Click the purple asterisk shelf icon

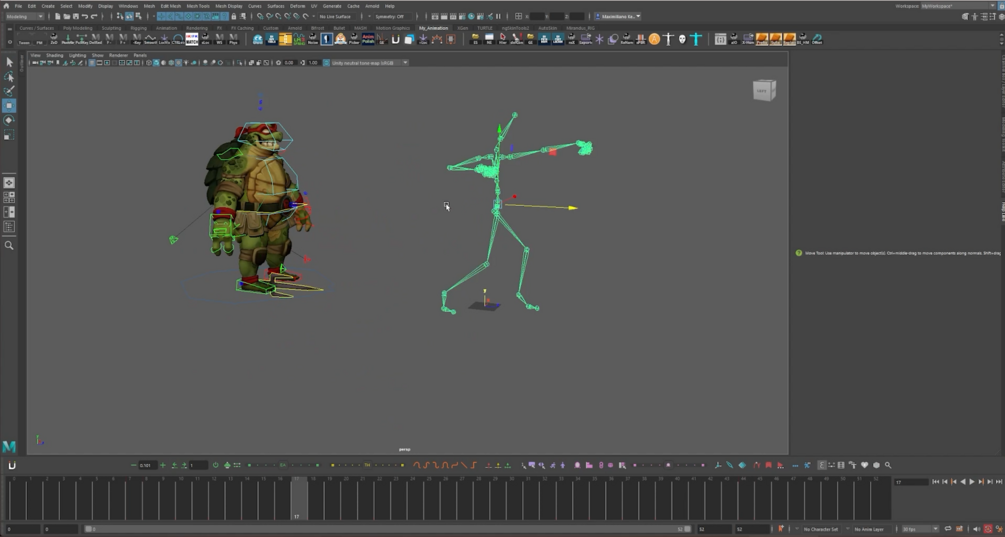(x=599, y=39)
